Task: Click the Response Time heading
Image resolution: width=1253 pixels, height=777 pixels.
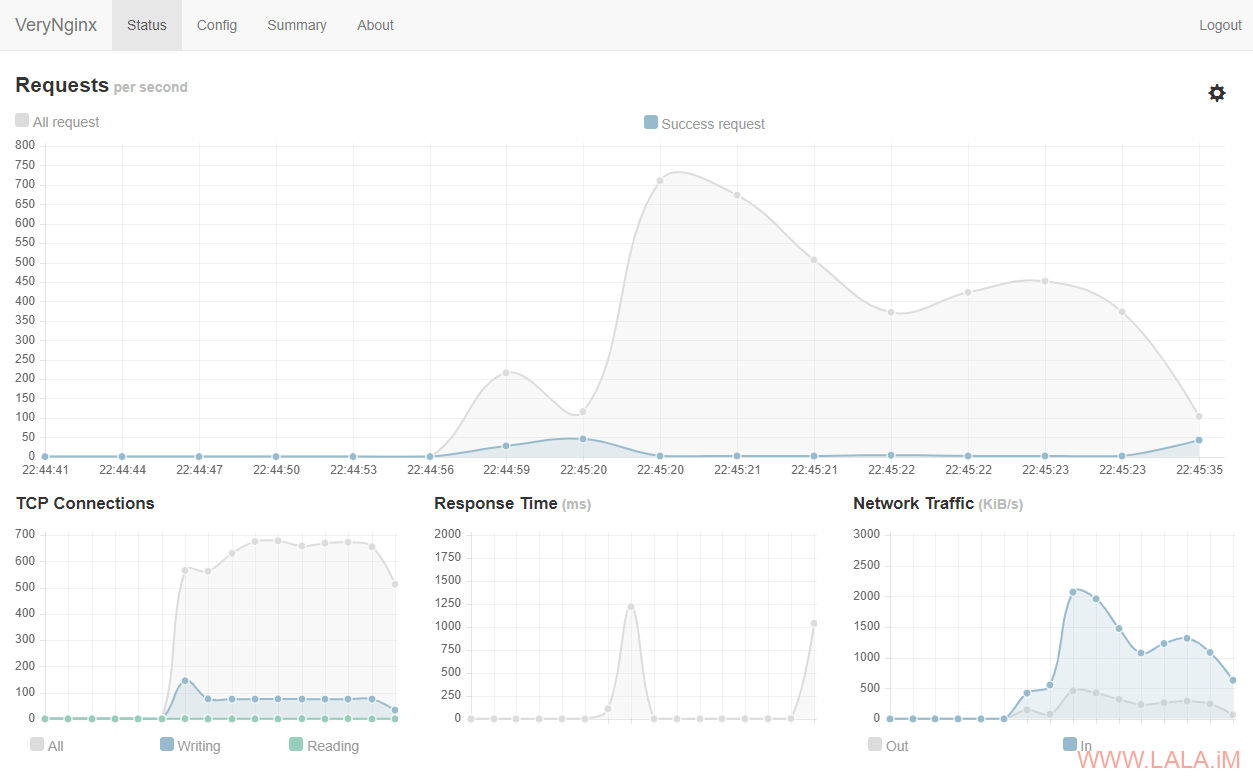Action: click(496, 503)
